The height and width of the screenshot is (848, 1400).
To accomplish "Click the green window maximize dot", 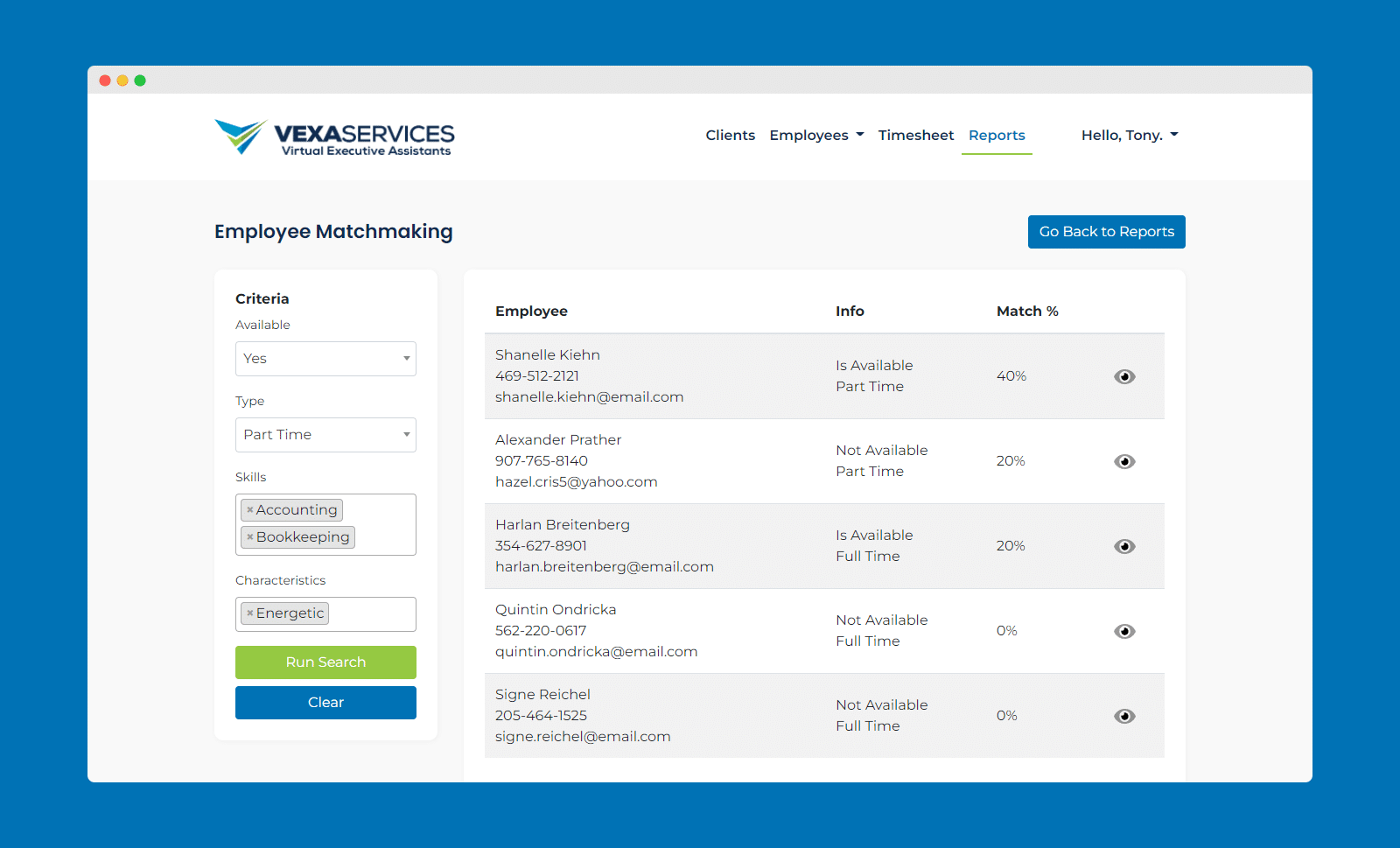I will click(140, 81).
